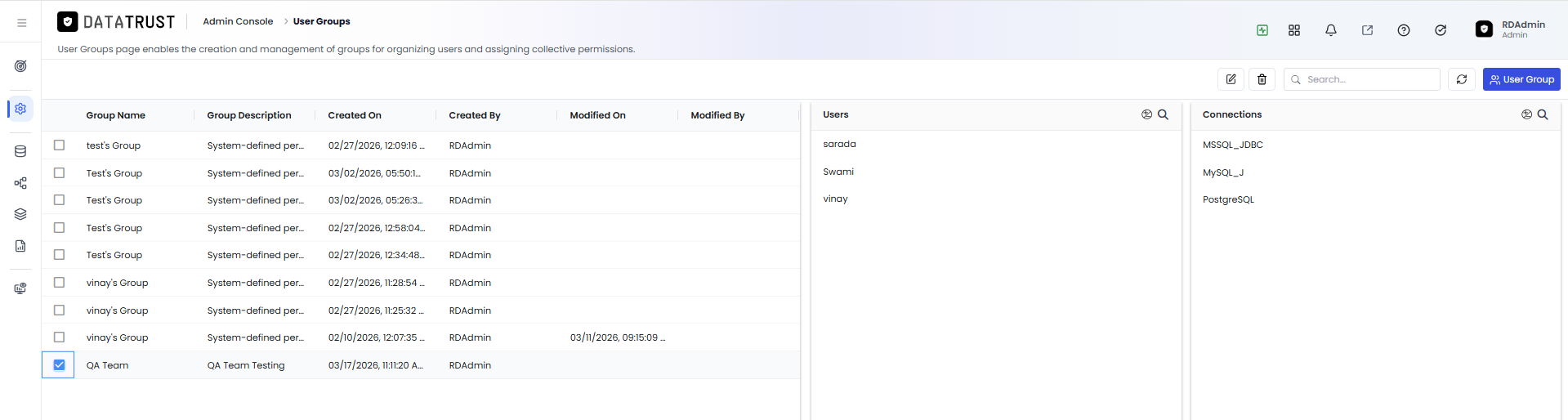Select user vinay in Users list
This screenshot has width=1568, height=420.
point(835,199)
